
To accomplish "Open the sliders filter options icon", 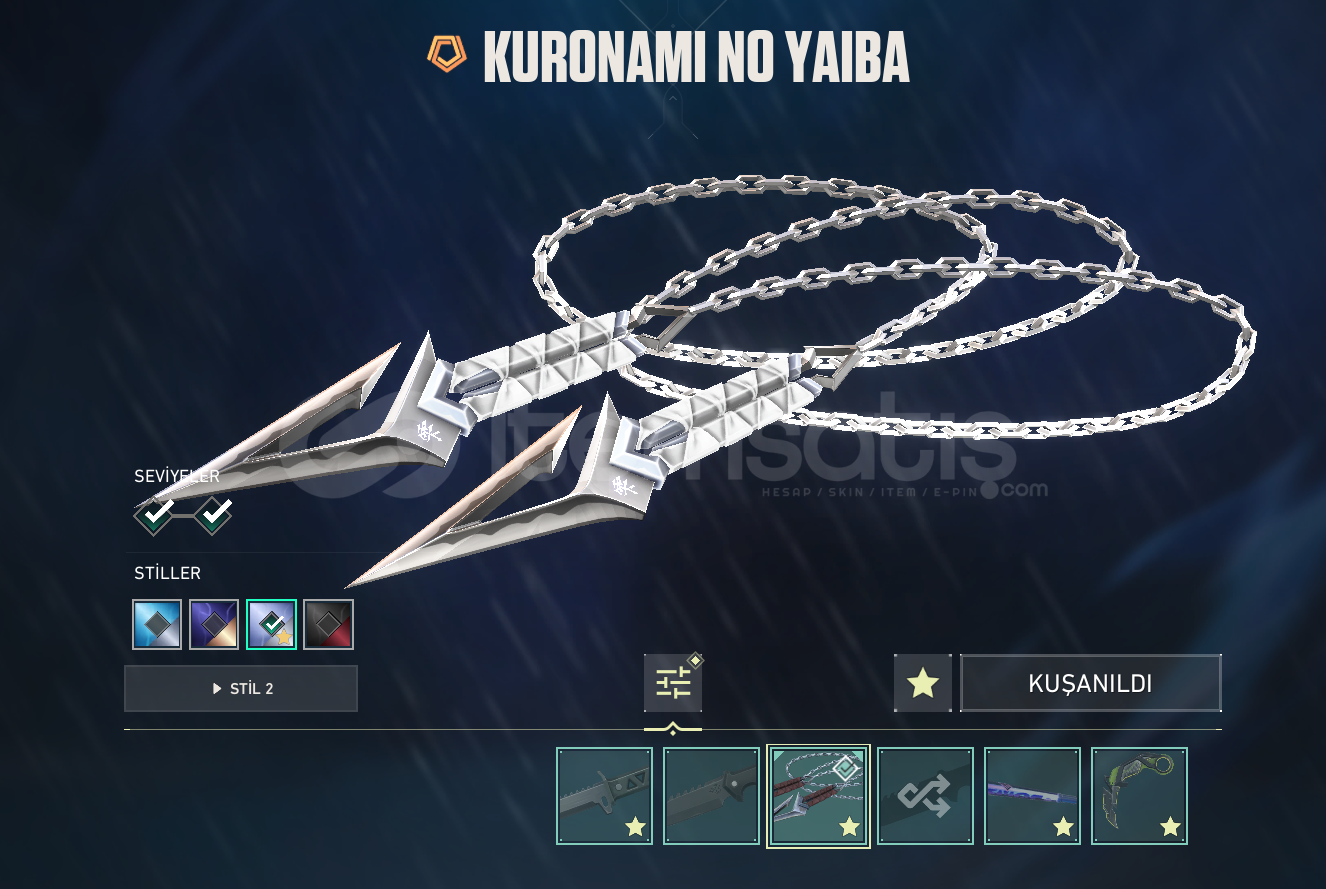I will [x=673, y=683].
